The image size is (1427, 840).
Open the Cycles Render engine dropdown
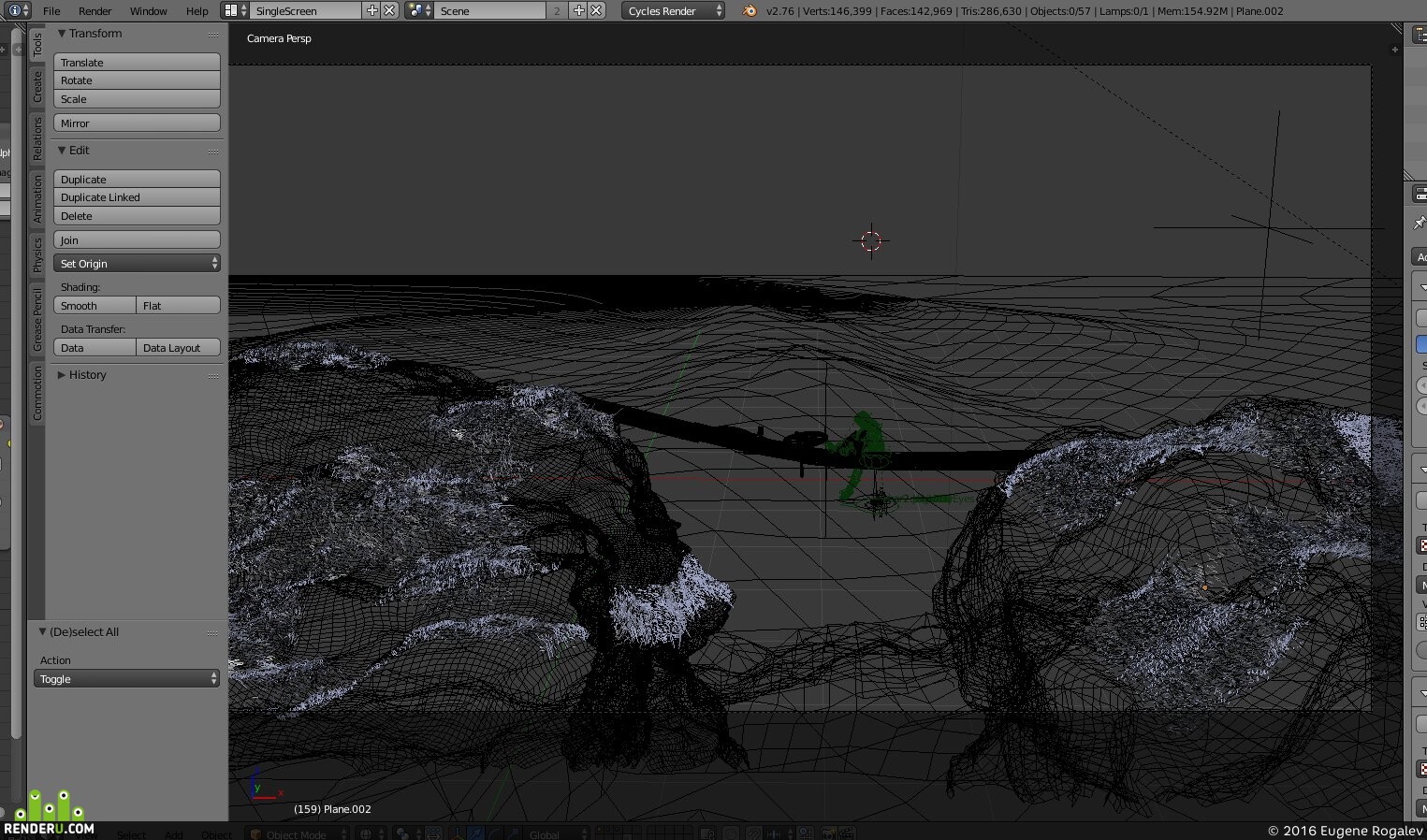674,10
